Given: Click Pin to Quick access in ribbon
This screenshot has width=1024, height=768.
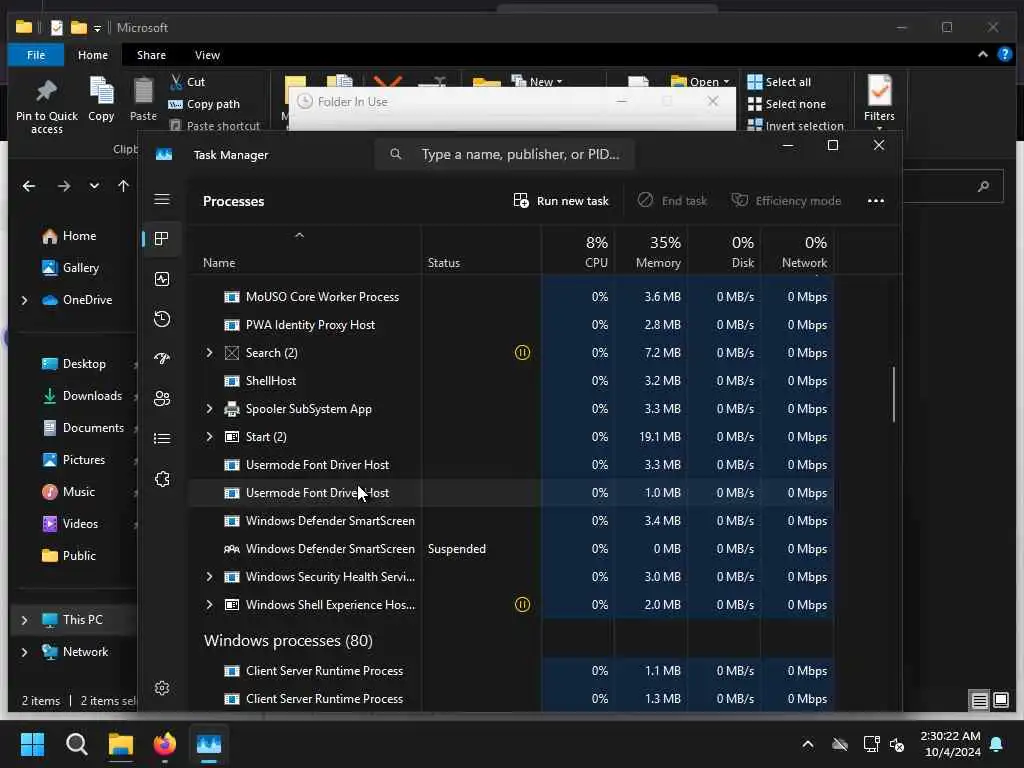Looking at the screenshot, I should (46, 106).
